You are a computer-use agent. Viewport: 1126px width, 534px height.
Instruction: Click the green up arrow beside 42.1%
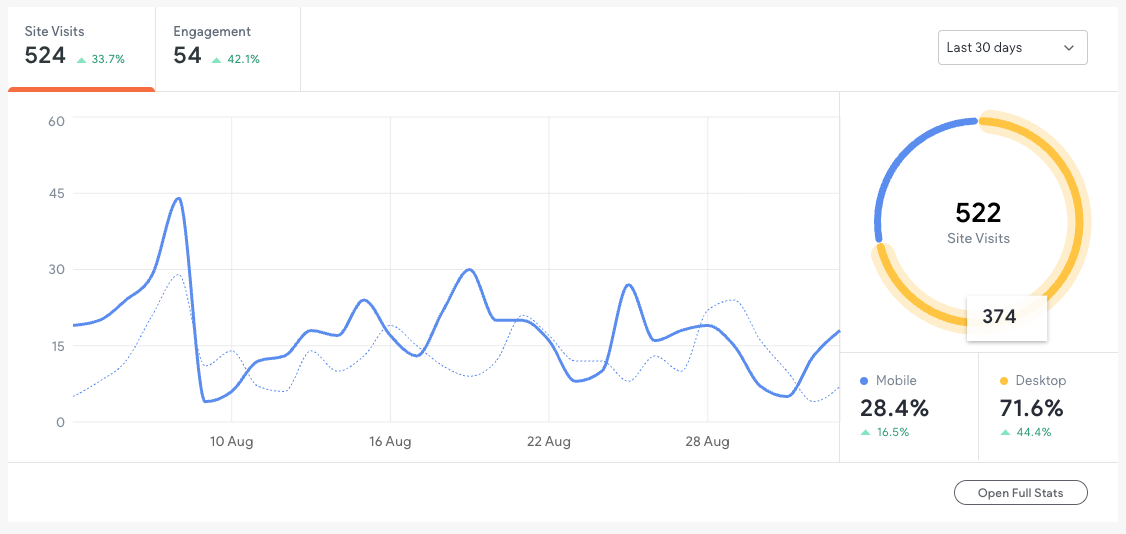pyautogui.click(x=215, y=60)
